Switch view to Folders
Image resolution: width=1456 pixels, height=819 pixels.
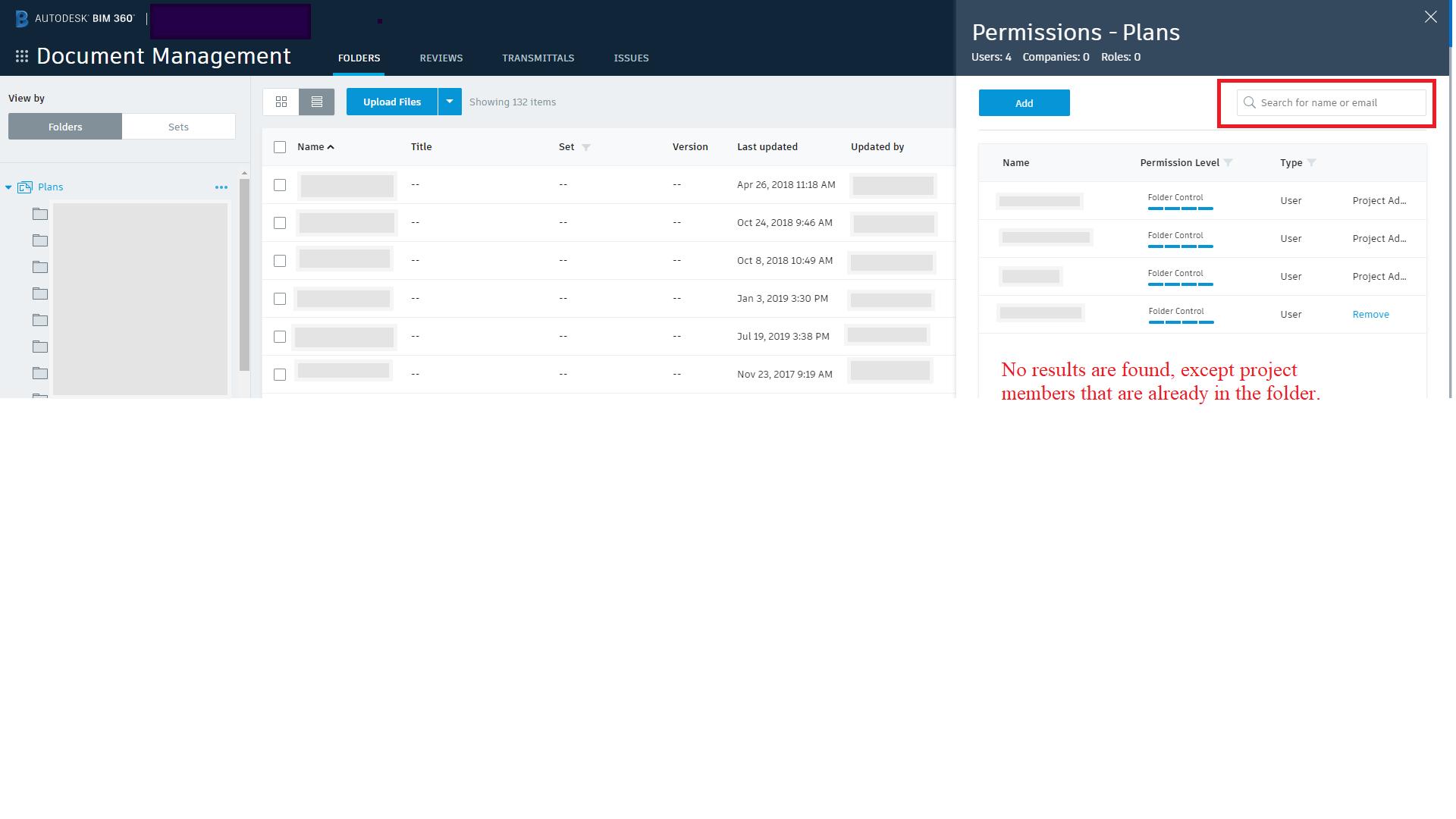pyautogui.click(x=65, y=127)
